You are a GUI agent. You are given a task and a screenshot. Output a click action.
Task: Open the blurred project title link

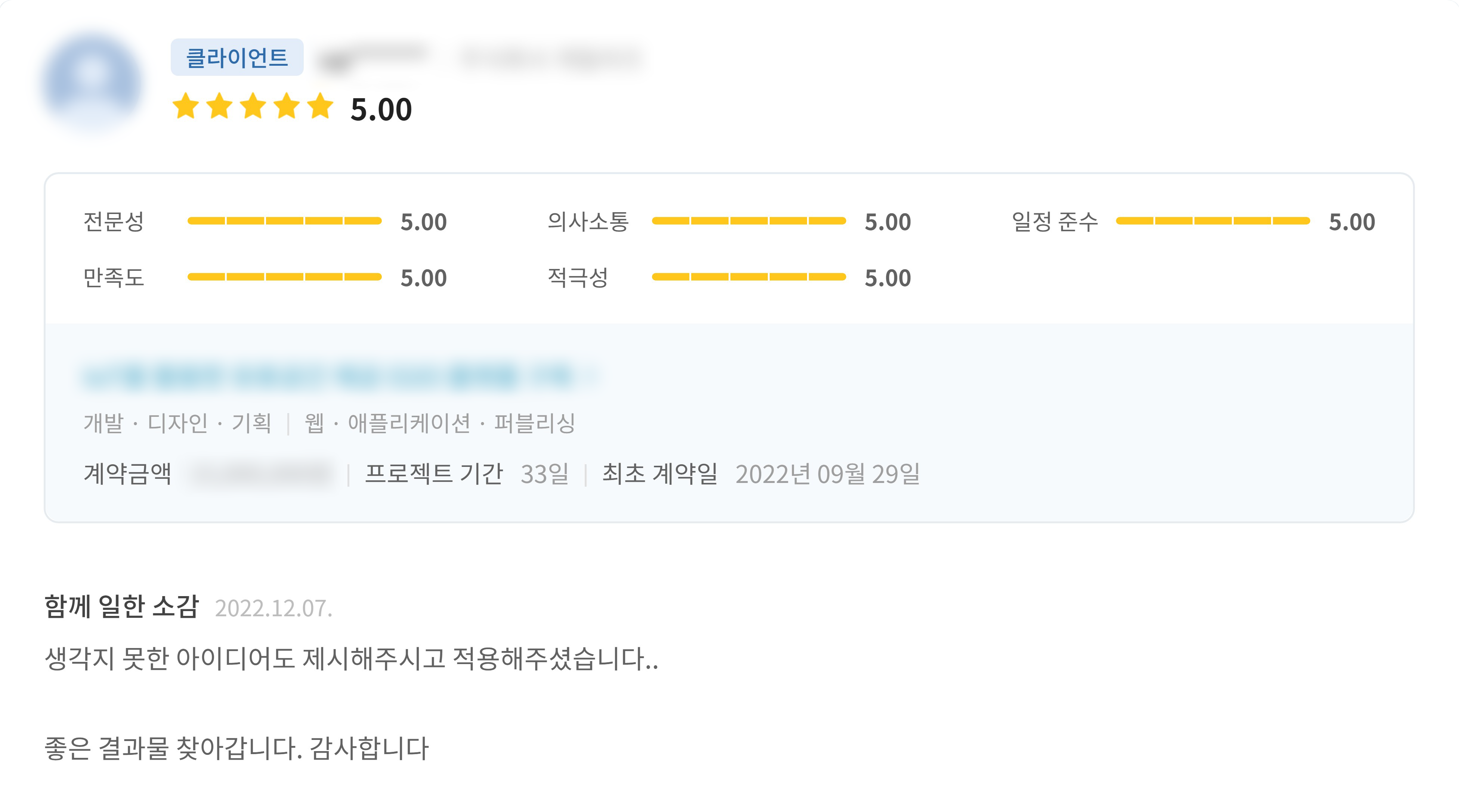pyautogui.click(x=340, y=376)
